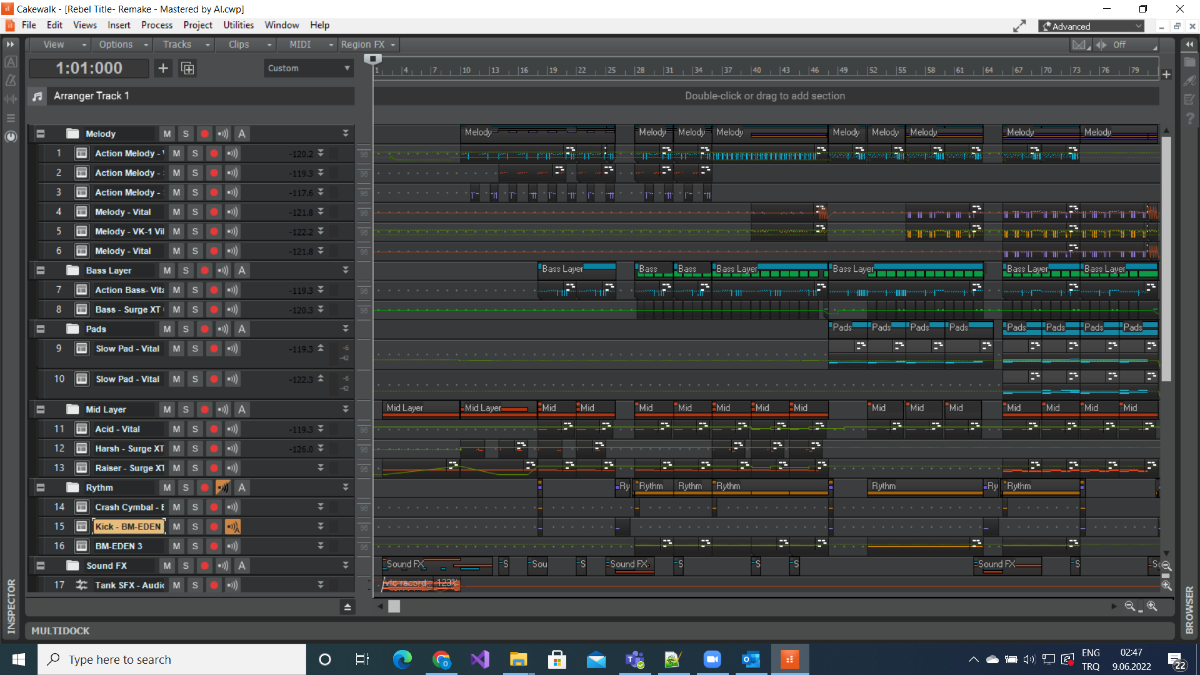
Task: Open the Custom track control dropdown
Action: click(x=310, y=68)
